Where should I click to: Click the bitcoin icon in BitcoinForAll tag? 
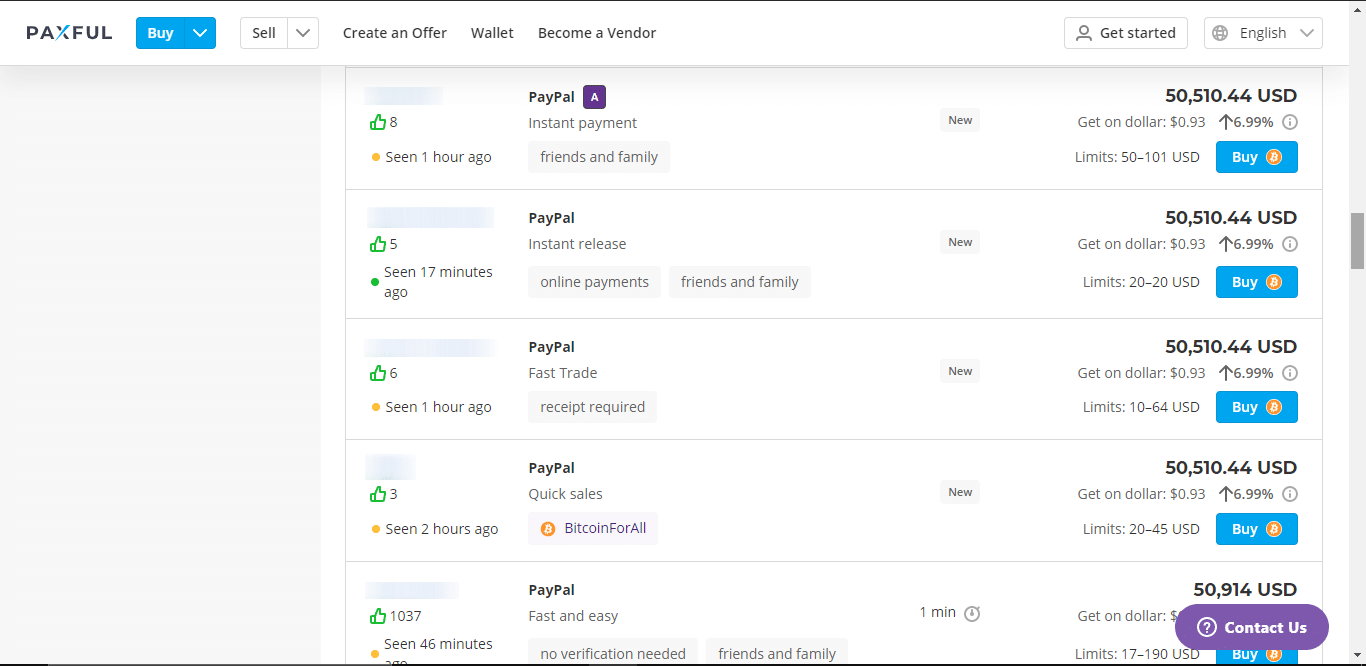click(x=548, y=529)
